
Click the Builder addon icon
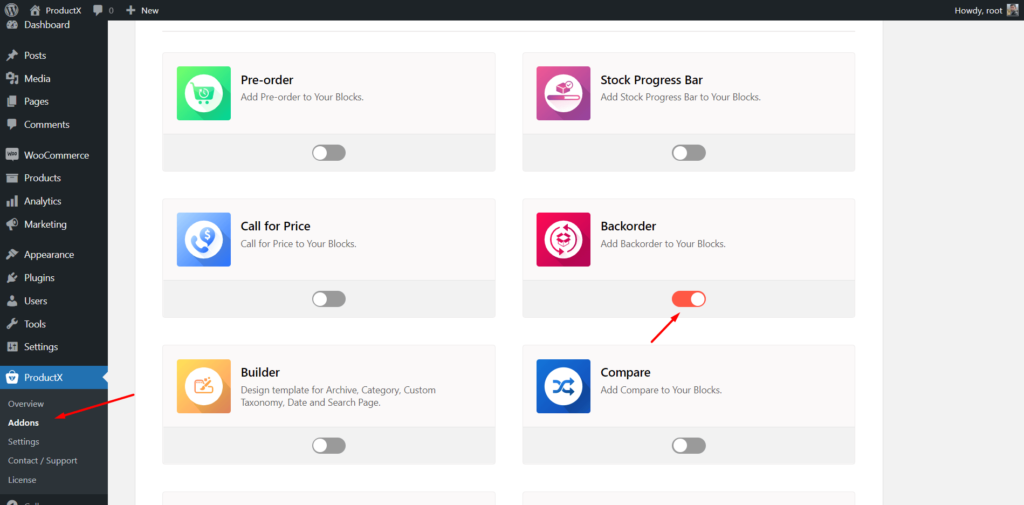pos(204,386)
